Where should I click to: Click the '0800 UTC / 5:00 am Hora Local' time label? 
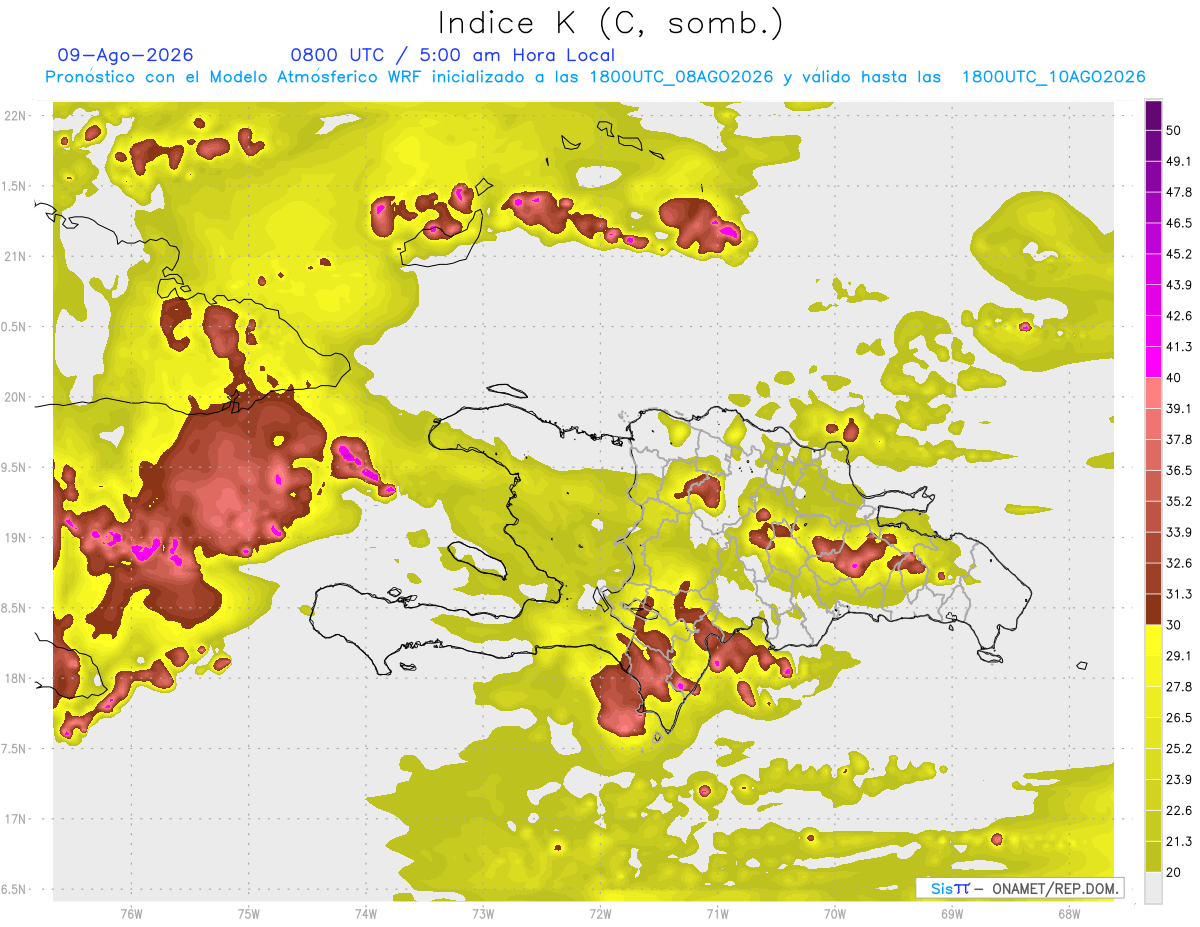(x=452, y=55)
